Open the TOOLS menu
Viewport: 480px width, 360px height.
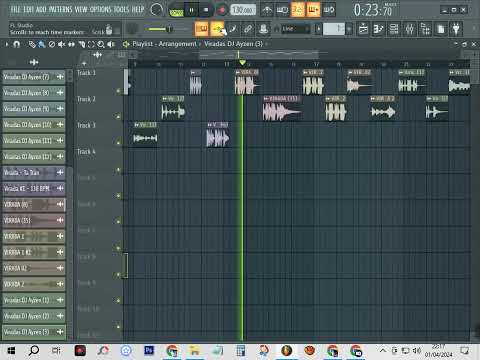tap(122, 10)
